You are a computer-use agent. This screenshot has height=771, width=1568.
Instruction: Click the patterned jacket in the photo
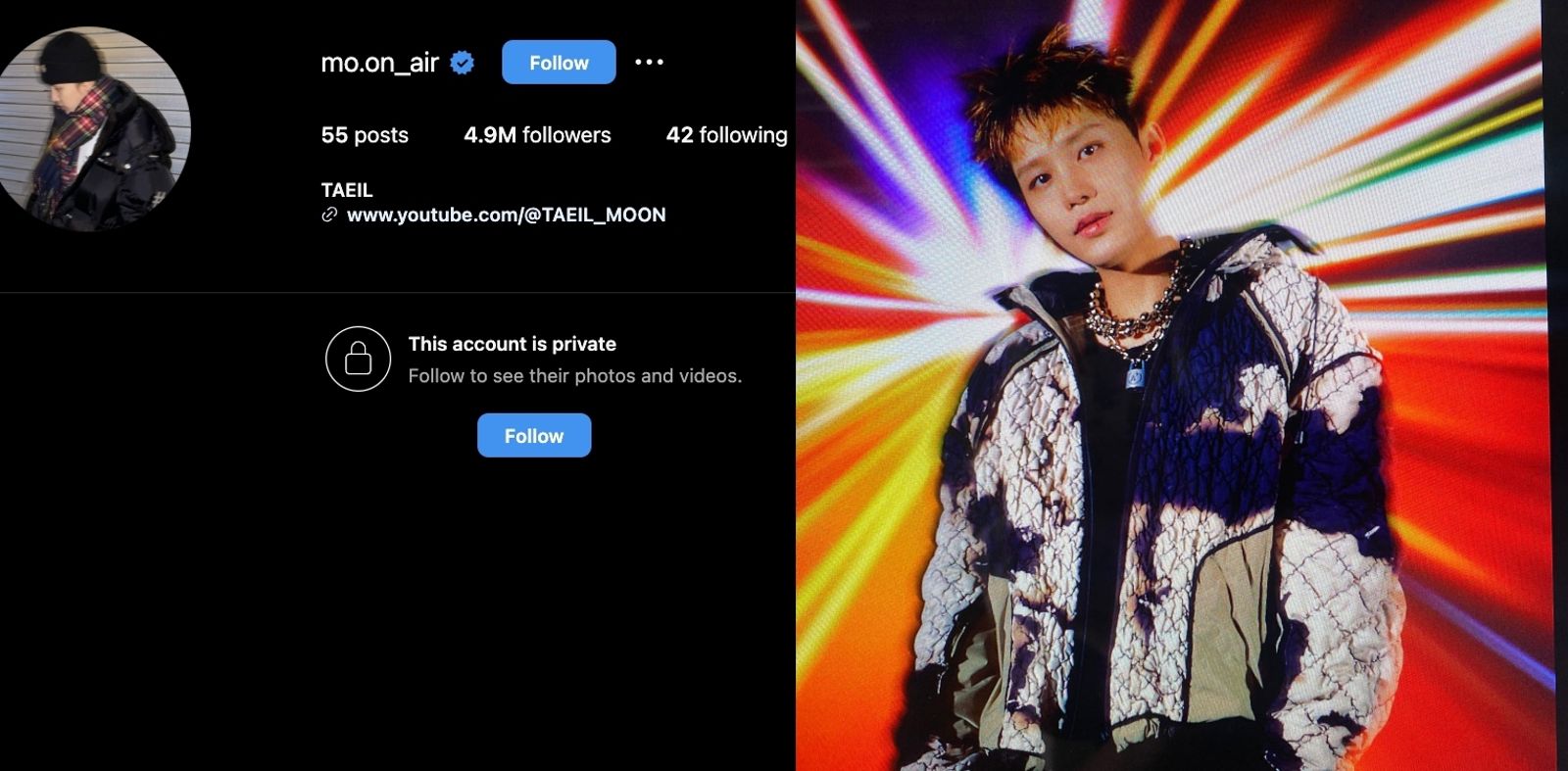(1156, 509)
